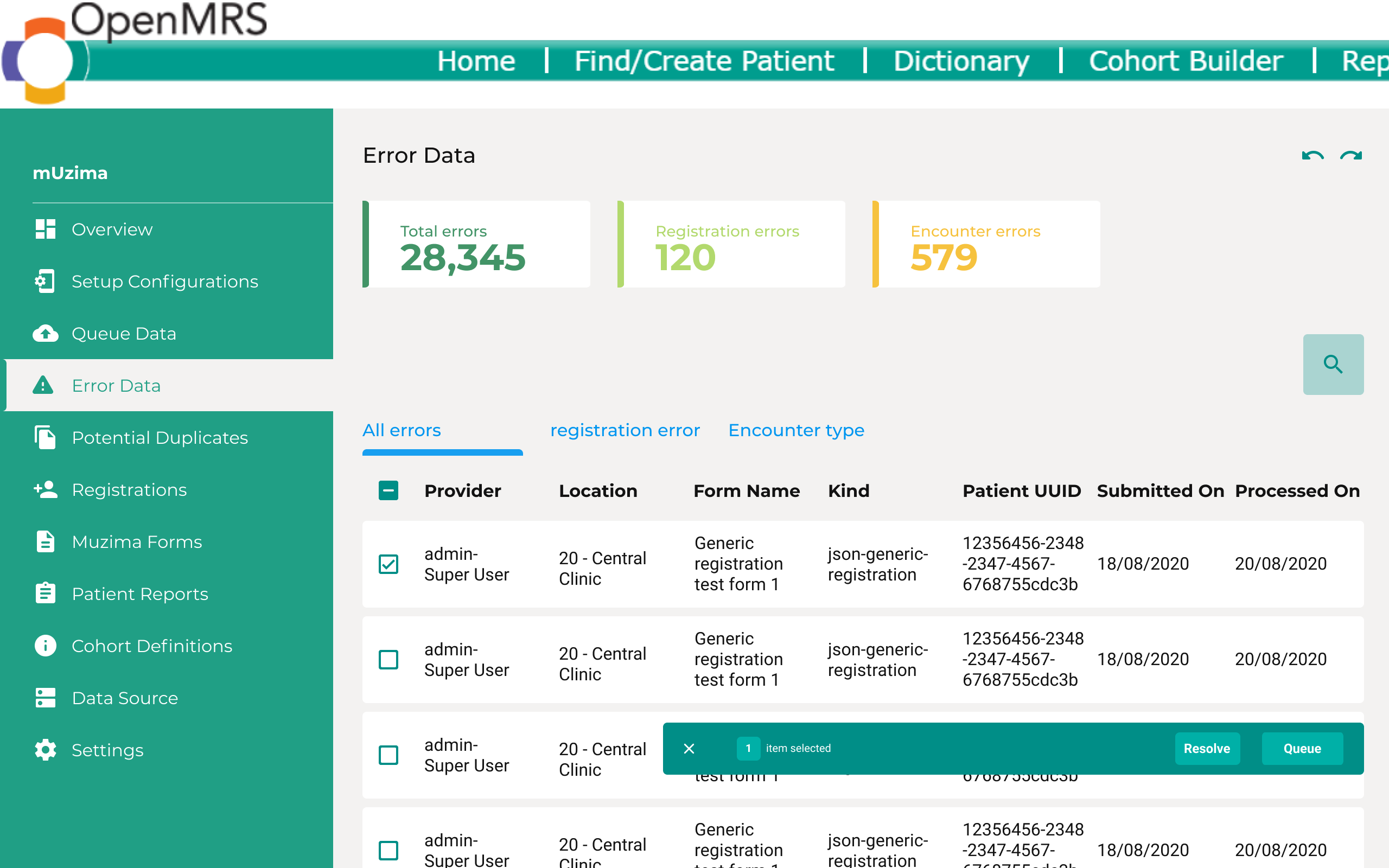This screenshot has height=868, width=1389.
Task: Open the Potential Duplicates sidebar link
Action: [x=160, y=437]
